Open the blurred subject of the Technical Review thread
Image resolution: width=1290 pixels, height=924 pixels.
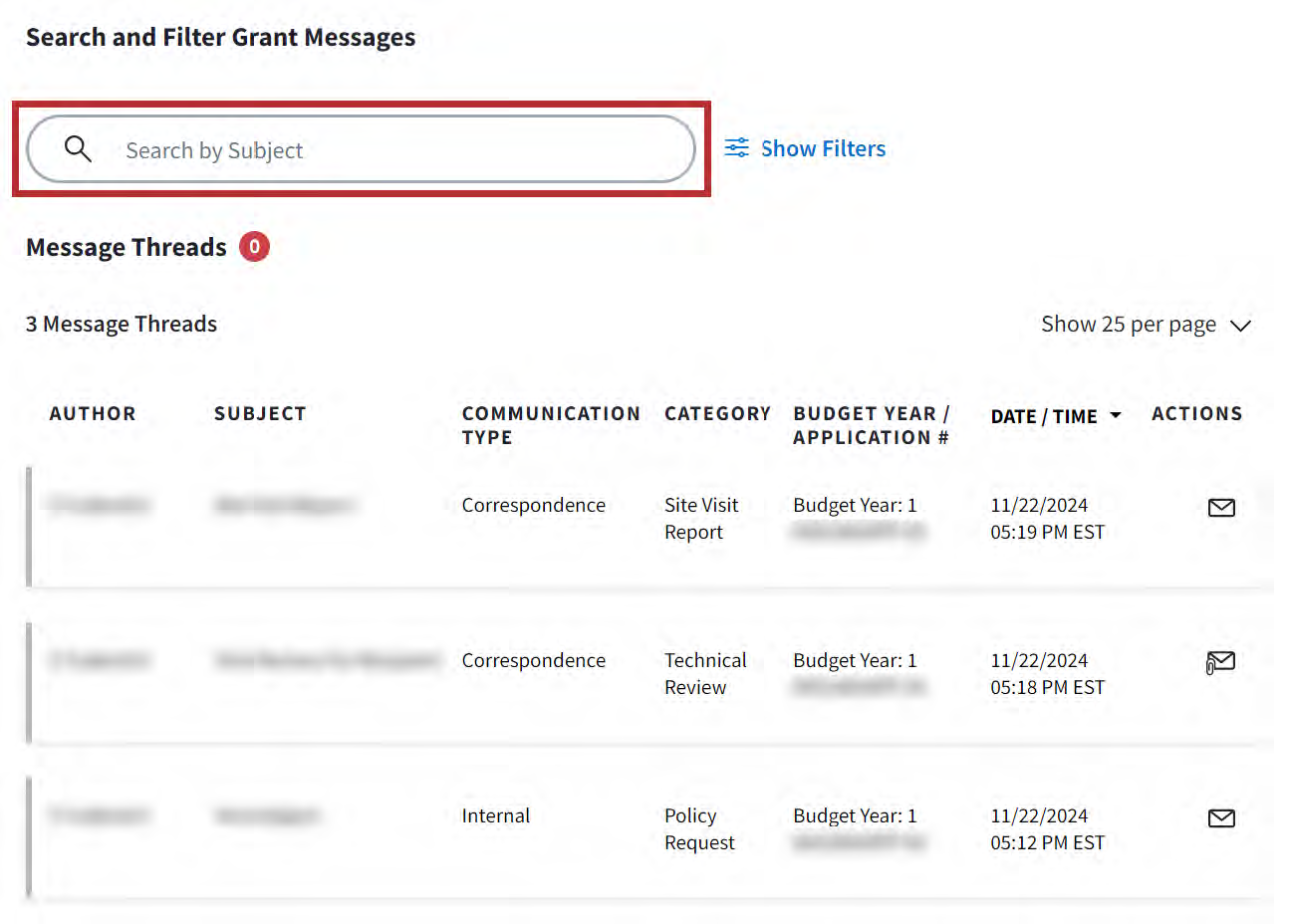pos(327,660)
